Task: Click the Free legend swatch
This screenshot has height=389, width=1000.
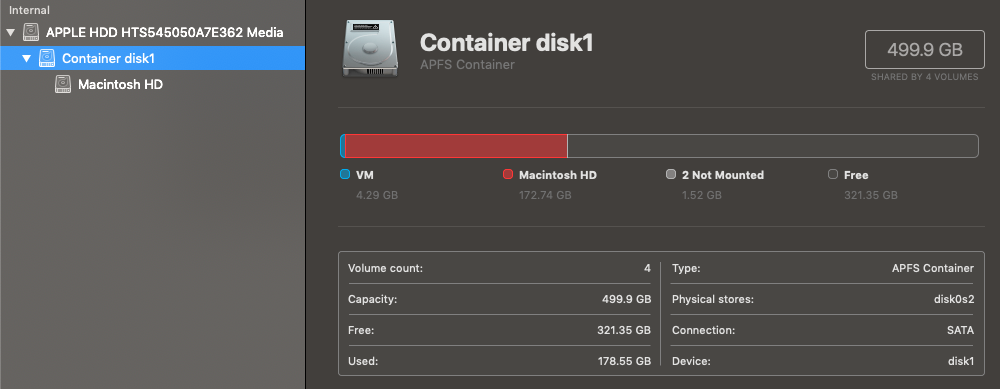Action: pyautogui.click(x=833, y=174)
